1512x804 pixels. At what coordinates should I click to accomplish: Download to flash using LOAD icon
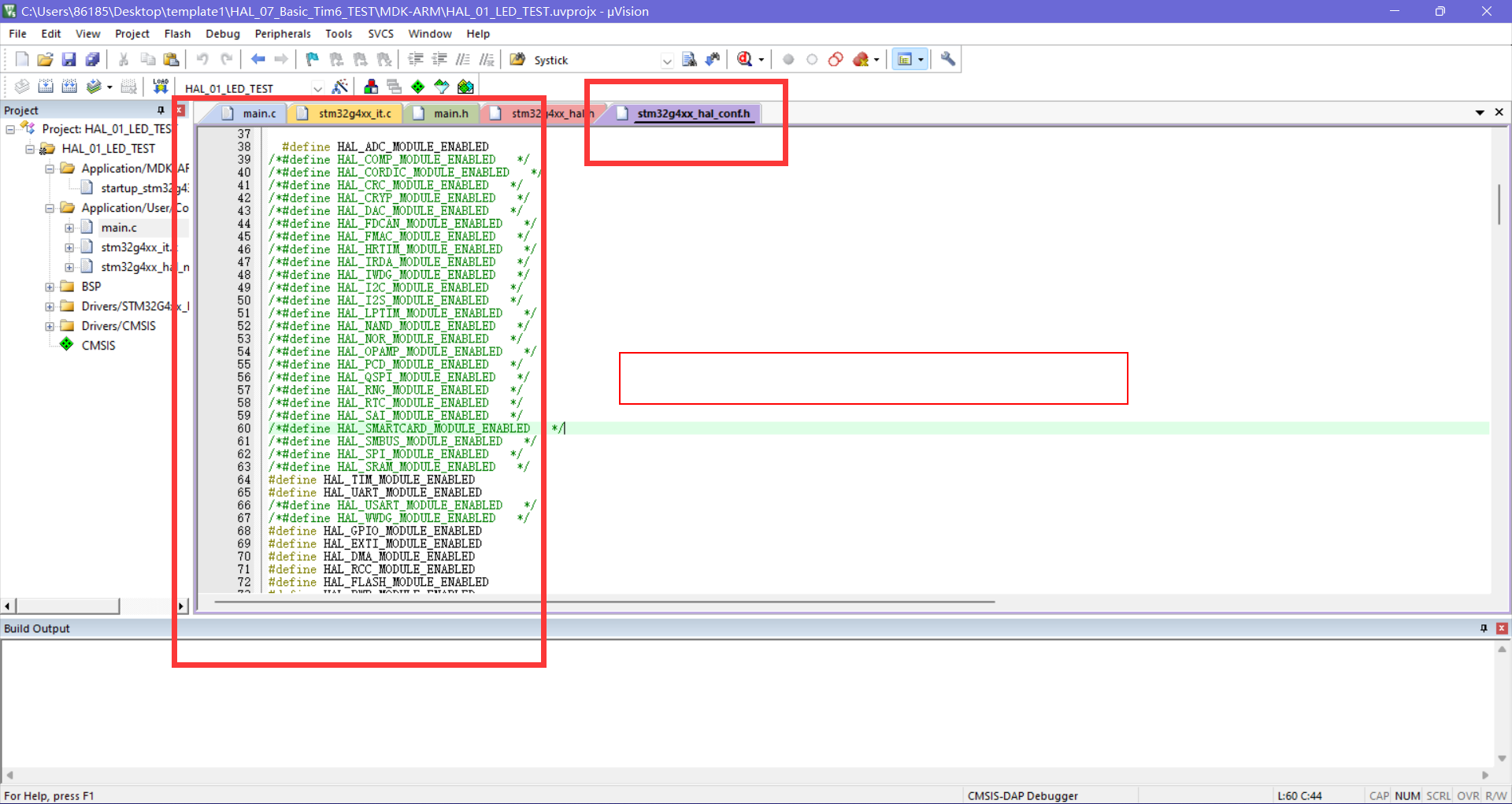point(161,87)
